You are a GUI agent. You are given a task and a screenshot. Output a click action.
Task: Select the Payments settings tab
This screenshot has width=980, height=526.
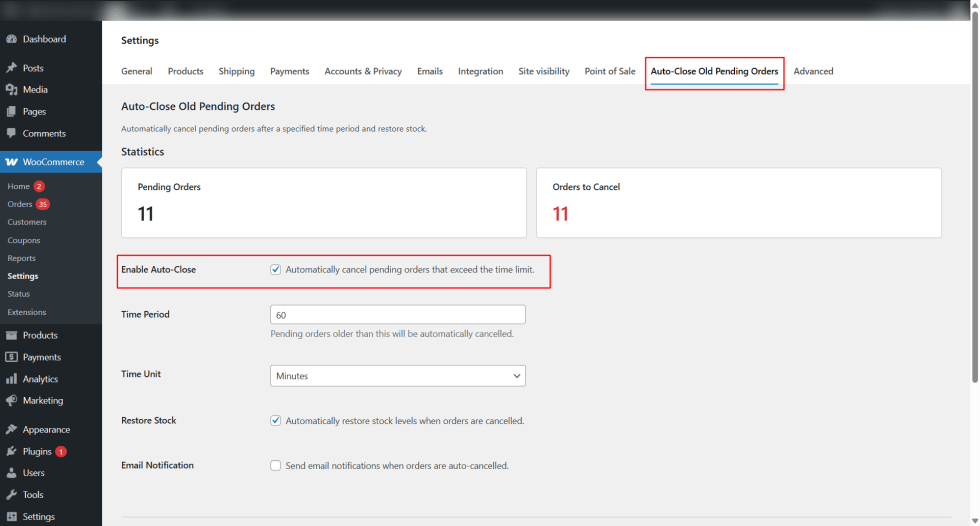click(x=289, y=72)
